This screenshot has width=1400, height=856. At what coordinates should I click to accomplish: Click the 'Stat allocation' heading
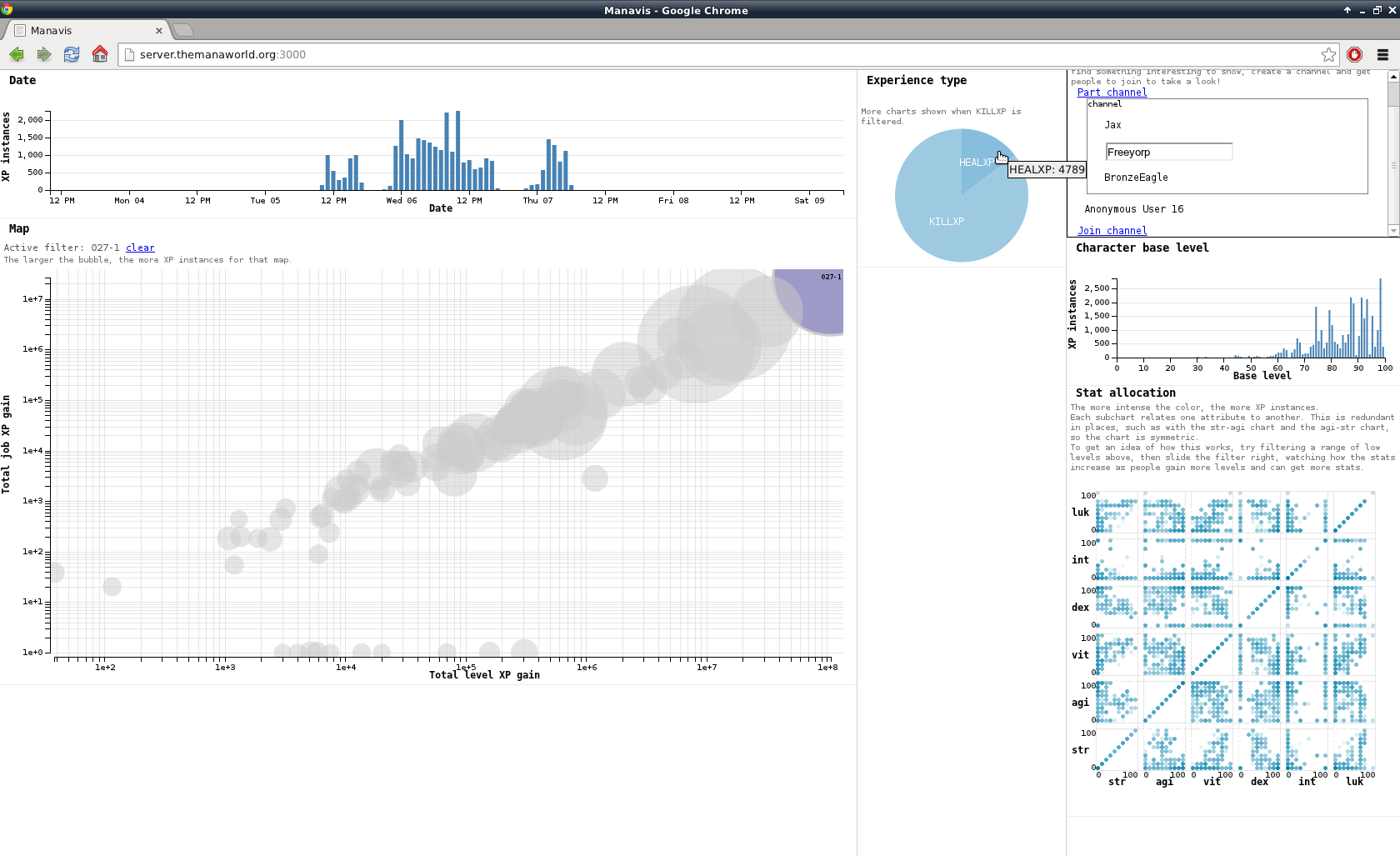[x=1125, y=393]
